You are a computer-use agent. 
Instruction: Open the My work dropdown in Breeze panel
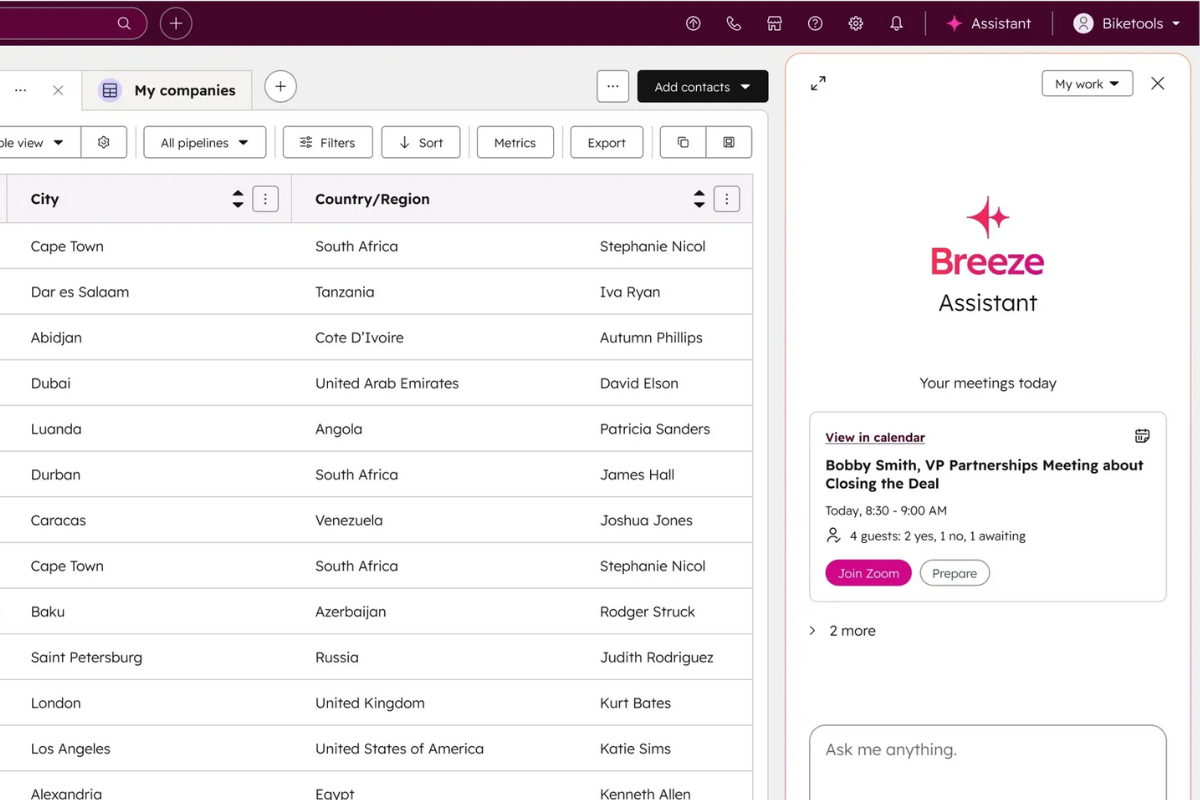[x=1087, y=83]
